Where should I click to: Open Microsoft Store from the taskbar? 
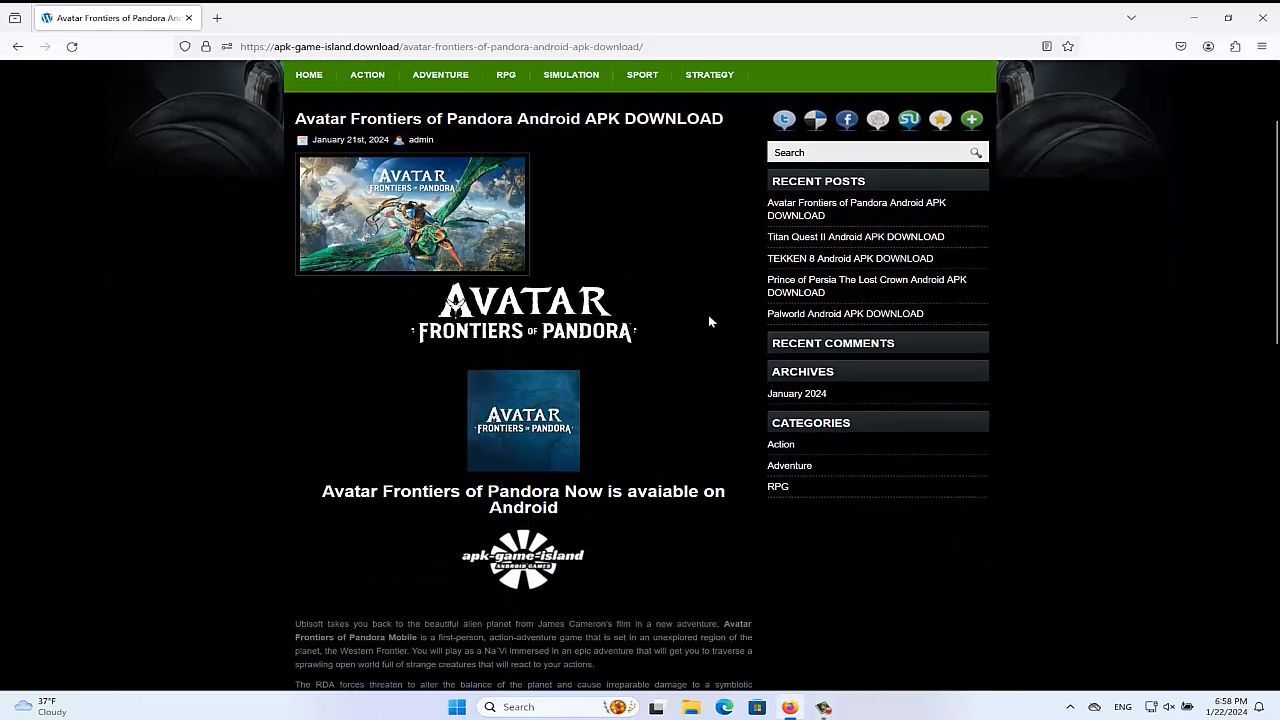(757, 707)
